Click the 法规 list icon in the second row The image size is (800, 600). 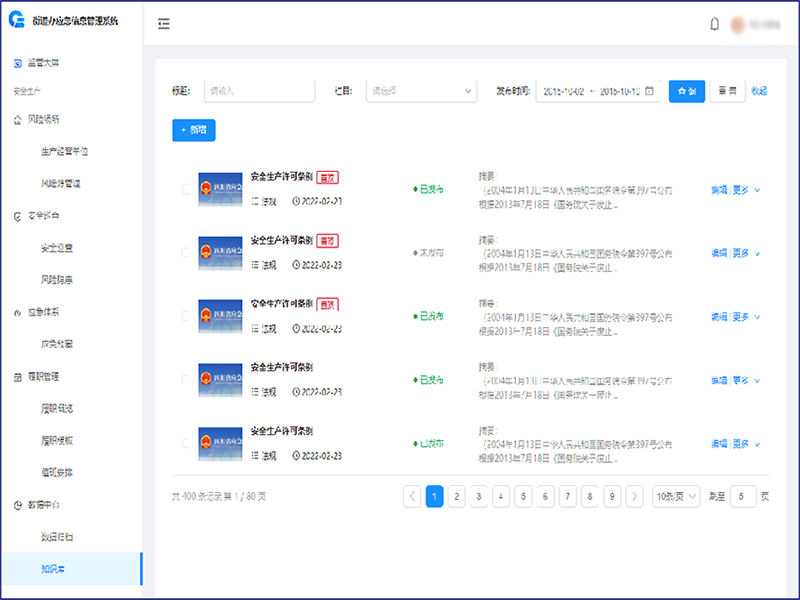255,265
